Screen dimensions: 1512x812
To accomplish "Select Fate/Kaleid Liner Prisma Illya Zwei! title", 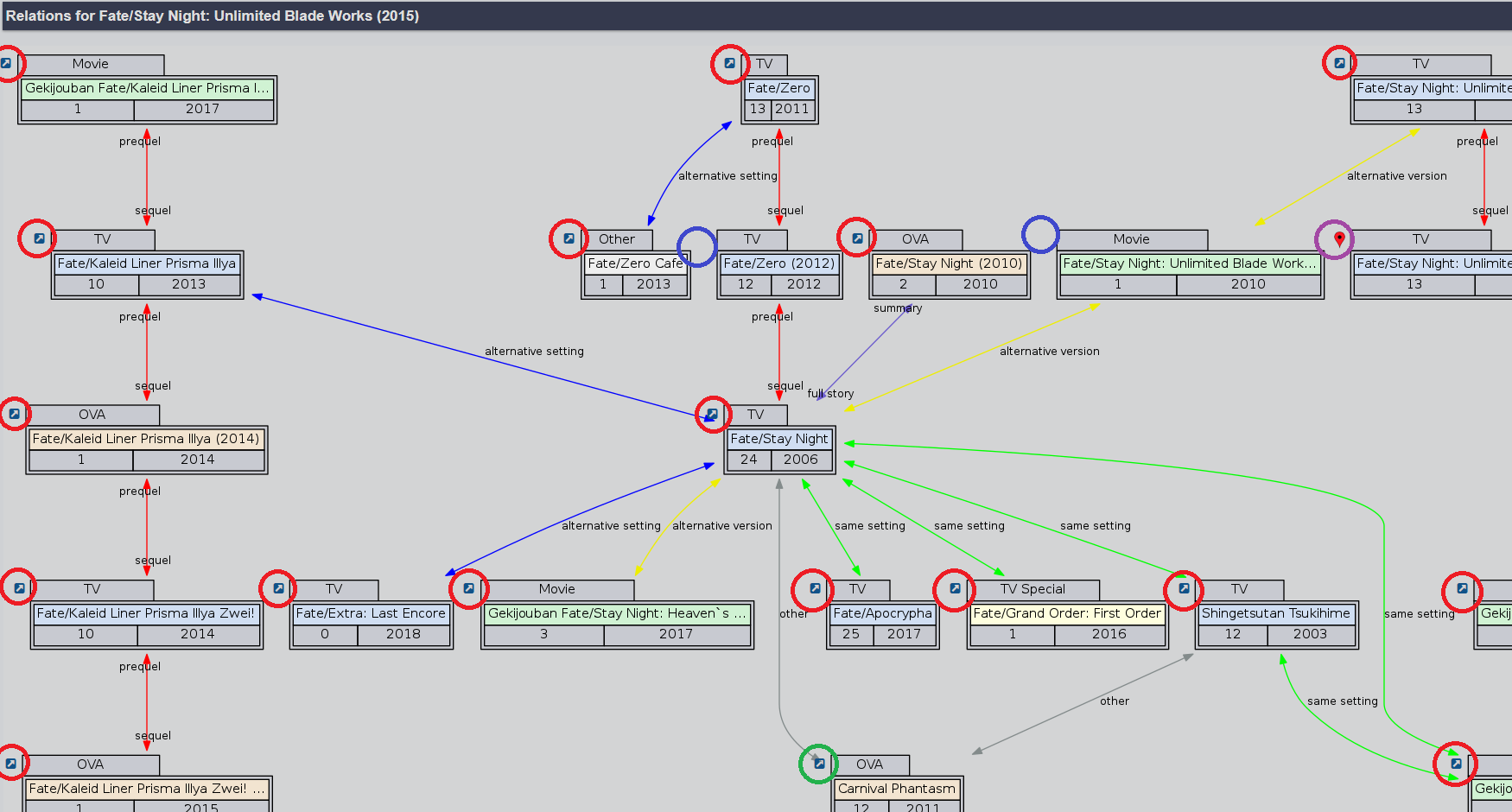I will click(x=146, y=613).
